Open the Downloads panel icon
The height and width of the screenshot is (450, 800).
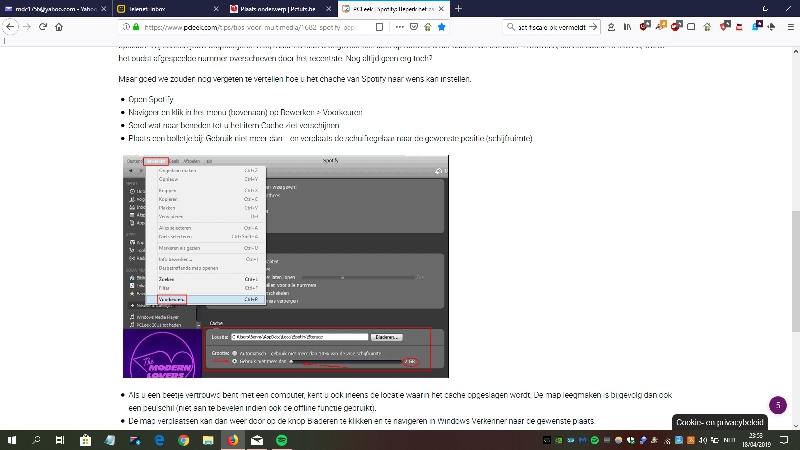pyautogui.click(x=611, y=27)
